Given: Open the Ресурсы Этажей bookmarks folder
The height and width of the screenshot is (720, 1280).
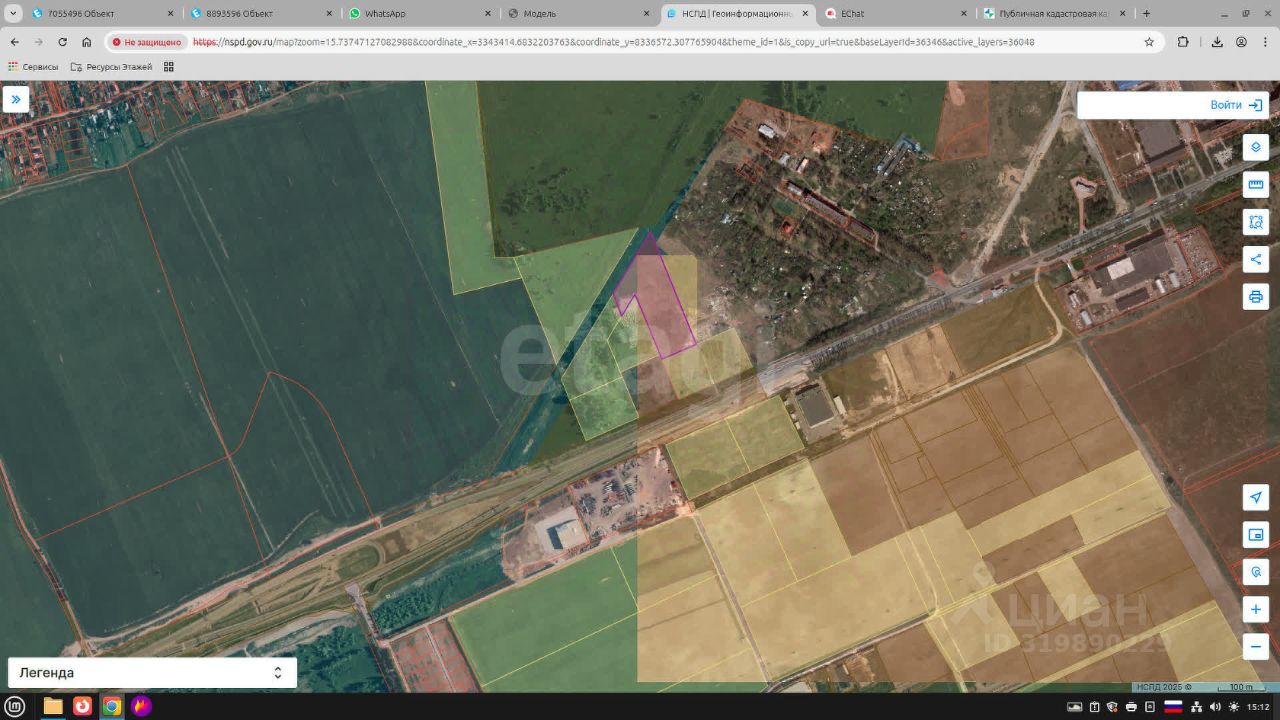Looking at the screenshot, I should (111, 67).
